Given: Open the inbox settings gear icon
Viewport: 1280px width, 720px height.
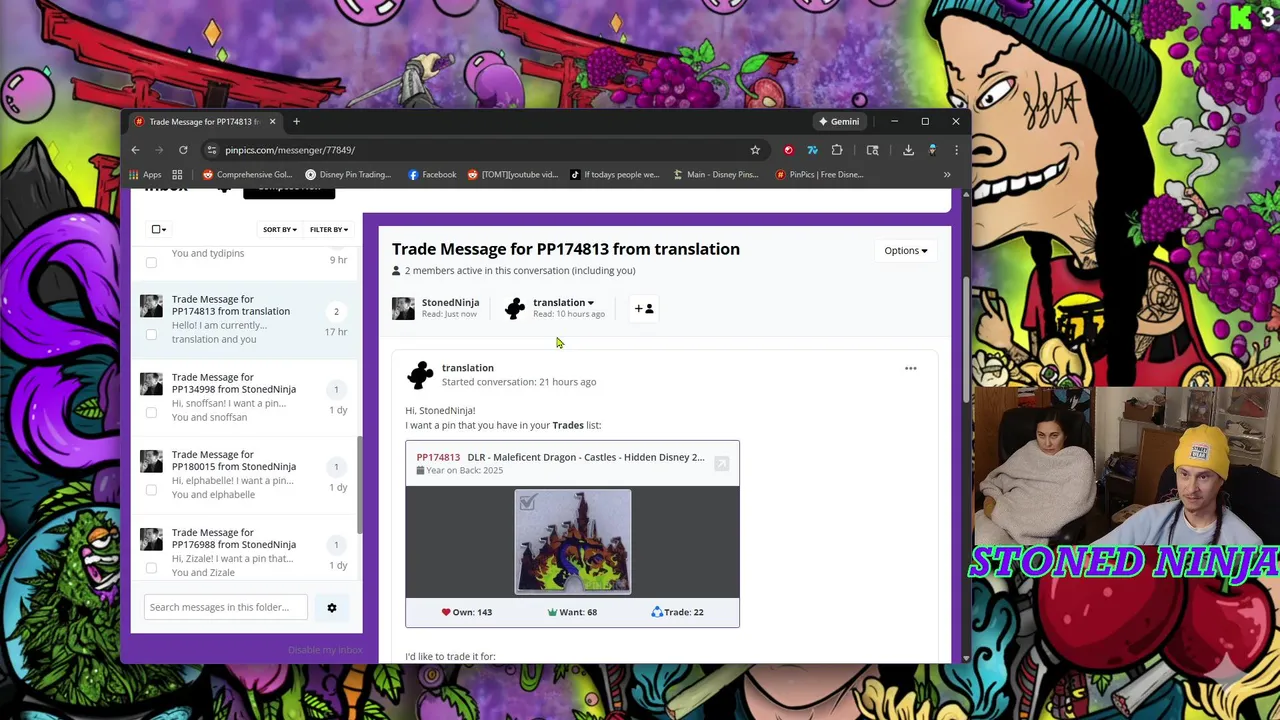Looking at the screenshot, I should 332,607.
